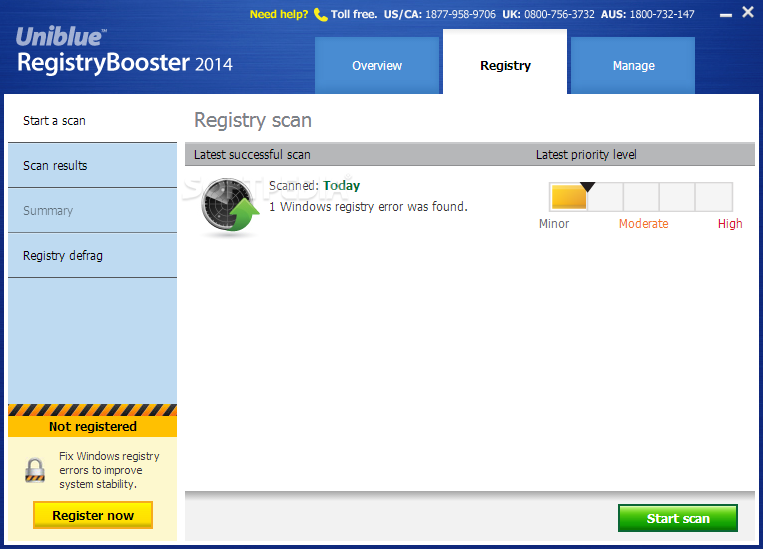The height and width of the screenshot is (549, 763).
Task: Click the yellow priority level bar segment
Action: 569,197
